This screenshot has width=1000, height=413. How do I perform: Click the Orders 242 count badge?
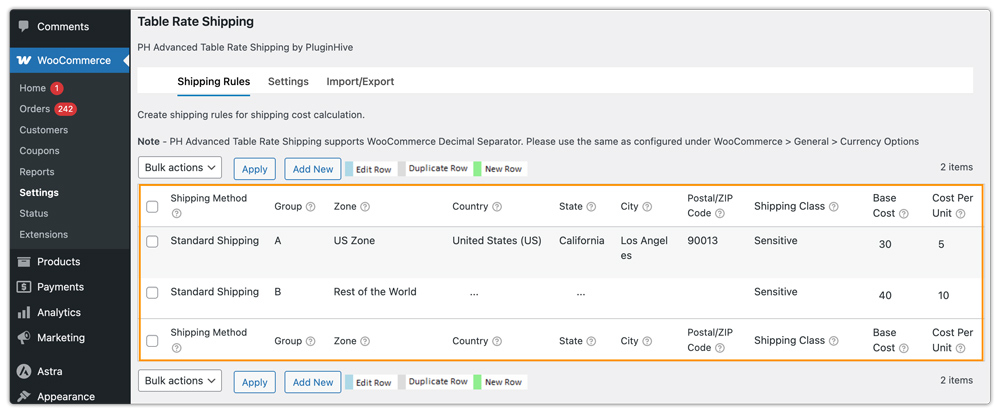[65, 109]
